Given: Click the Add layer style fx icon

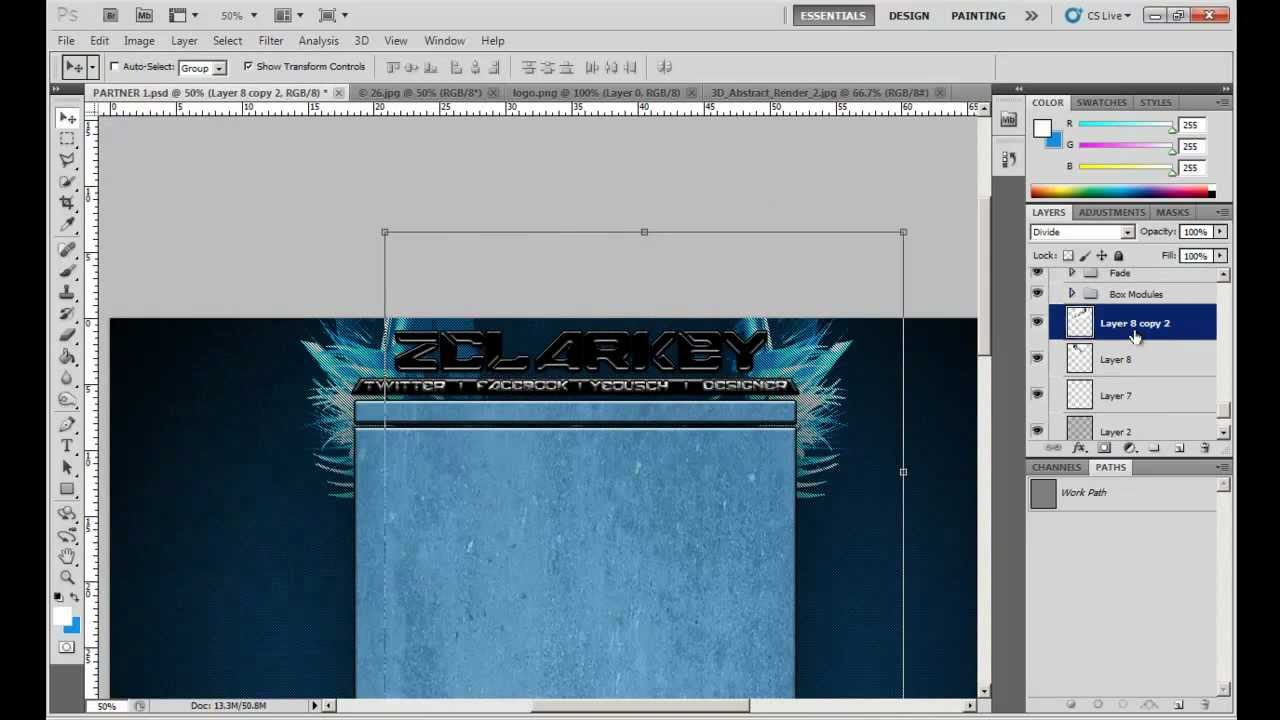Looking at the screenshot, I should pyautogui.click(x=1079, y=448).
